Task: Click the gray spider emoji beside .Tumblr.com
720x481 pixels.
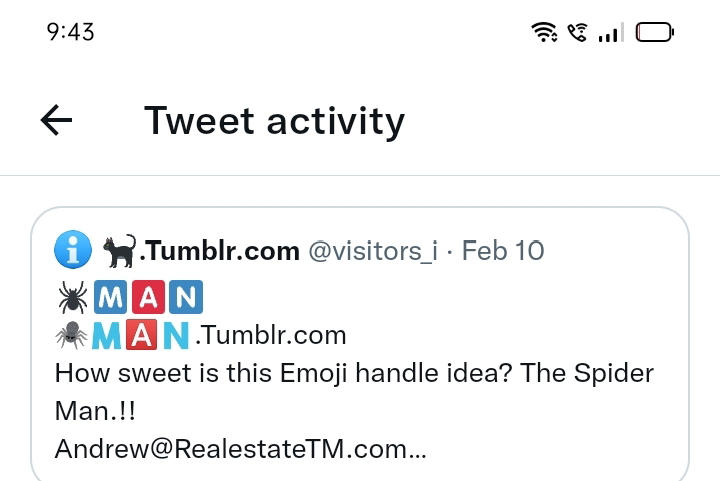Action: [x=71, y=335]
